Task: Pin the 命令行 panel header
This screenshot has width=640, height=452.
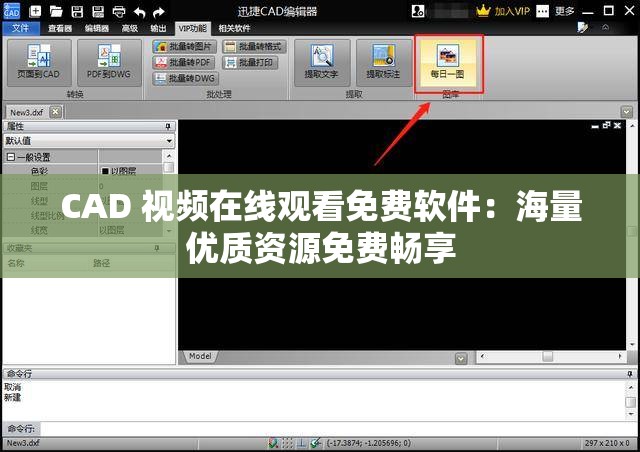Action: click(630, 374)
